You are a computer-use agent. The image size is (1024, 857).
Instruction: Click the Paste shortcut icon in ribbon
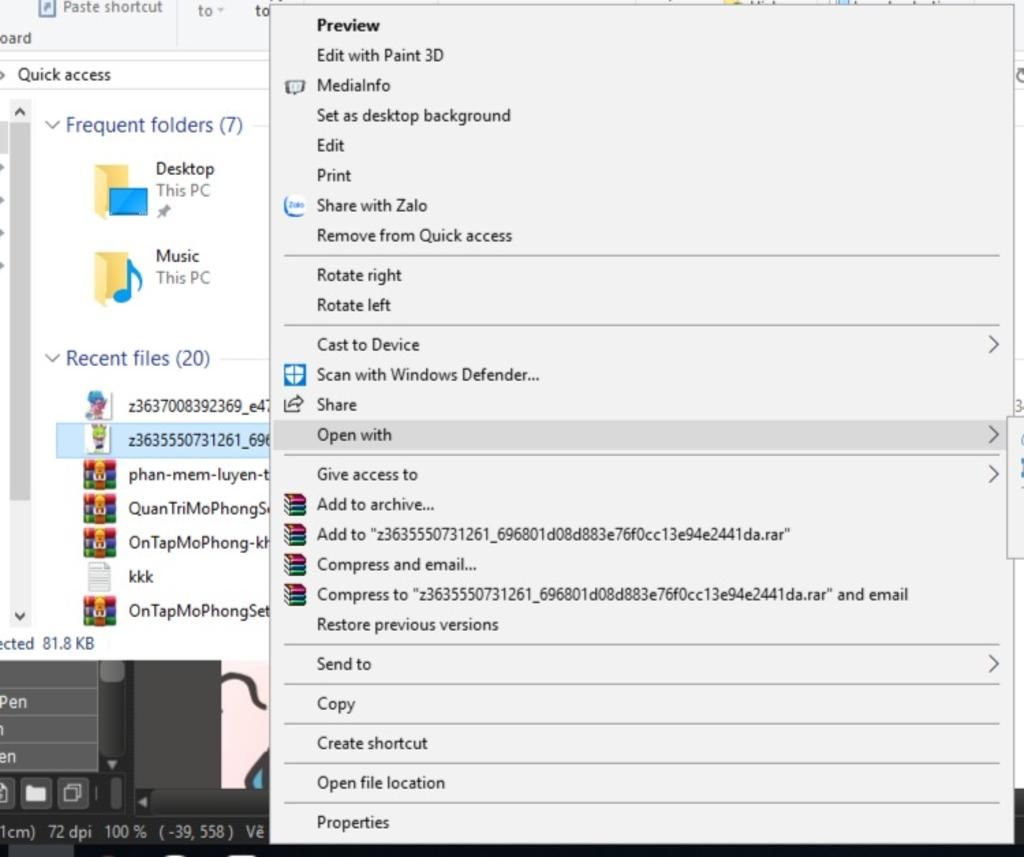(47, 8)
